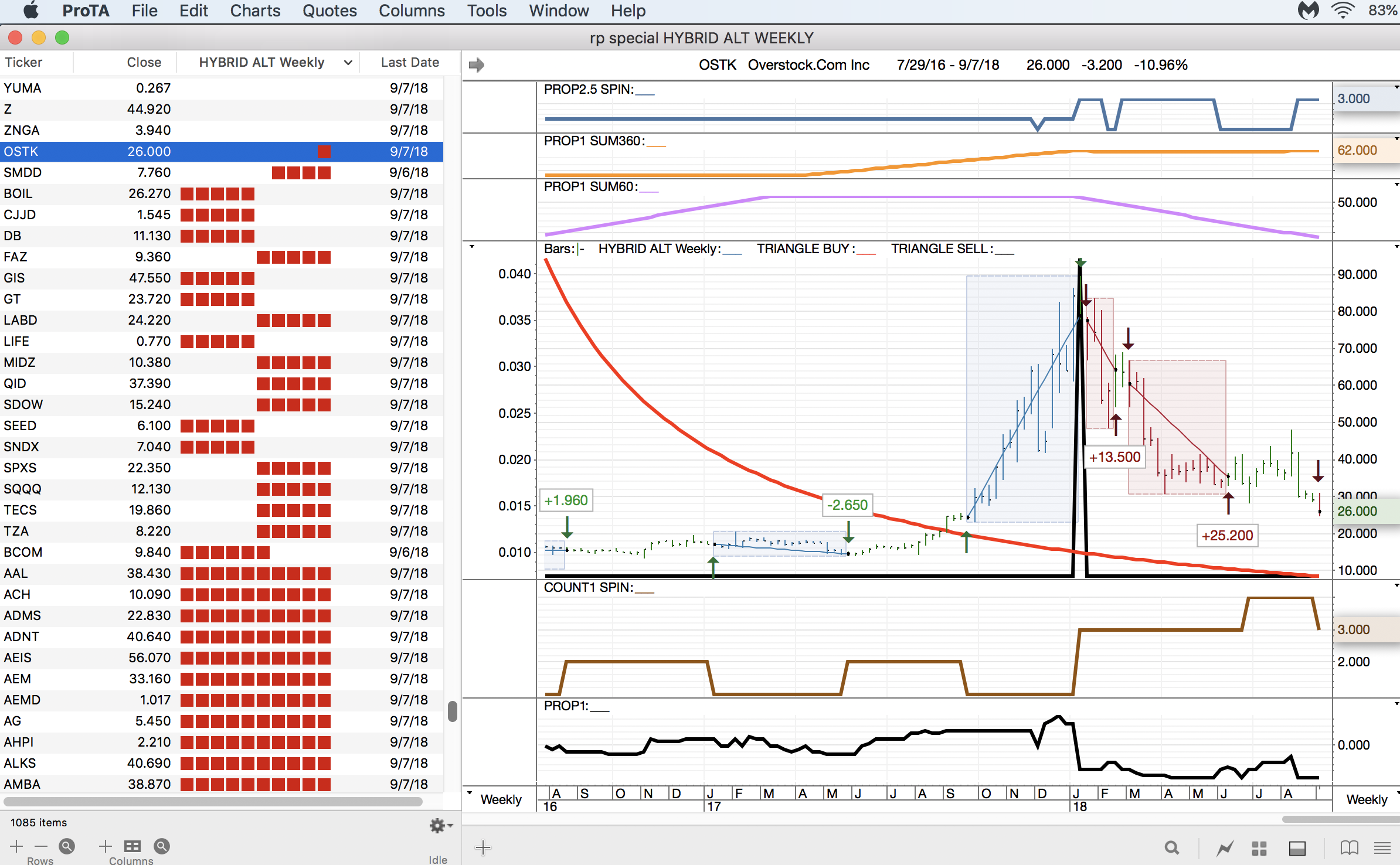The image size is (1400, 865).
Task: Click the plus button in the chart's bottom toolbar
Action: 483,847
